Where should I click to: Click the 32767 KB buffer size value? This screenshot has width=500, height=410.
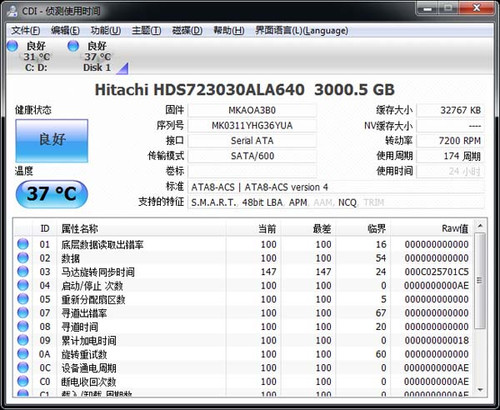click(x=450, y=110)
